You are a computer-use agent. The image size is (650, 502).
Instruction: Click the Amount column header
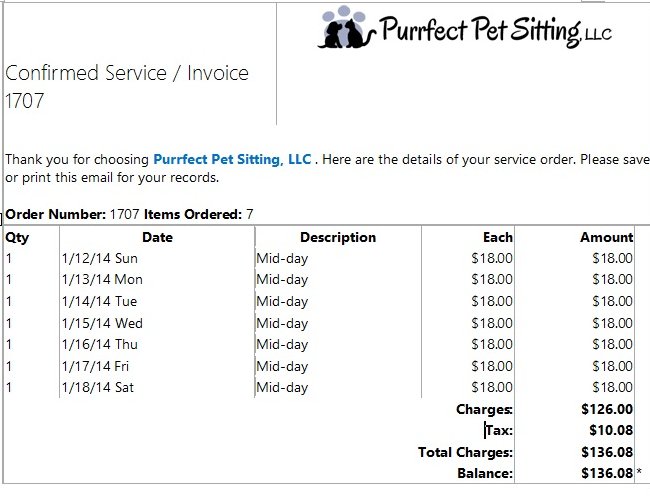[606, 237]
